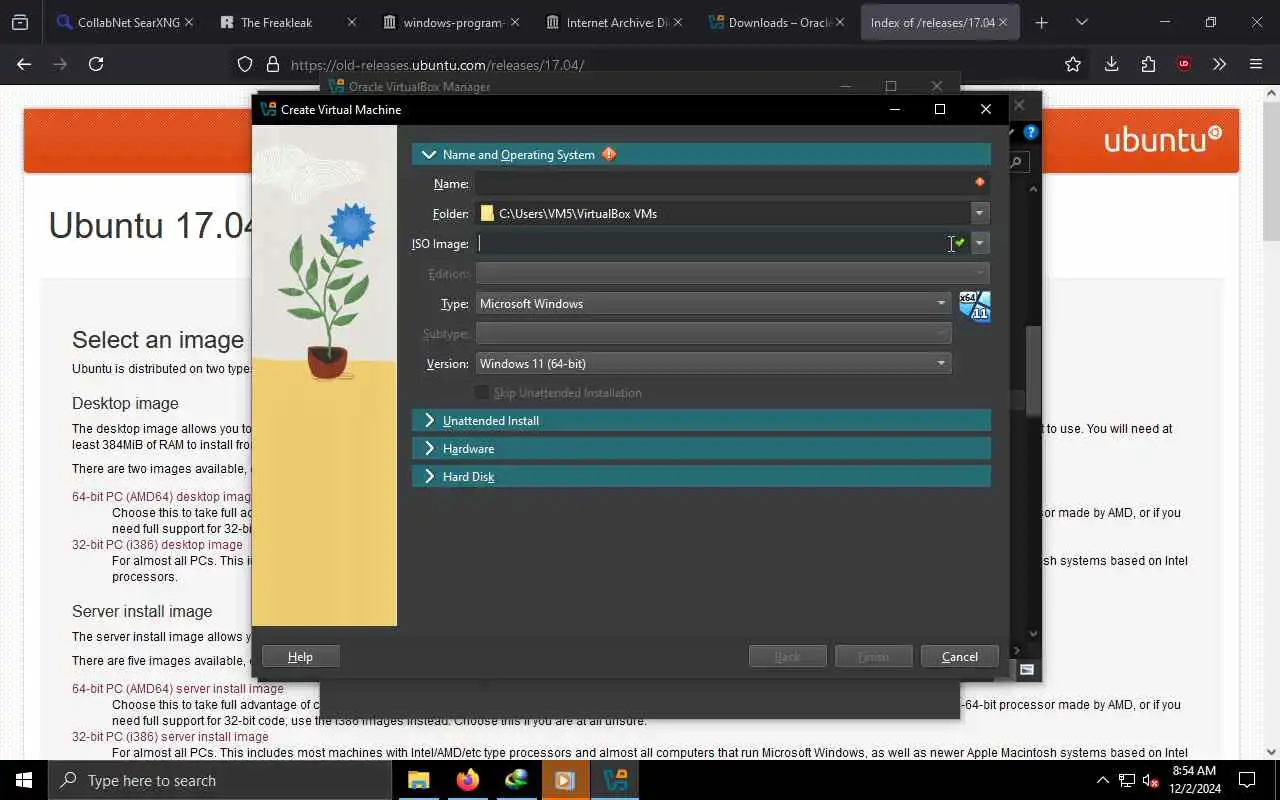1280x800 pixels.
Task: Click the ubuntu logo in the page banner
Action: point(1163,138)
